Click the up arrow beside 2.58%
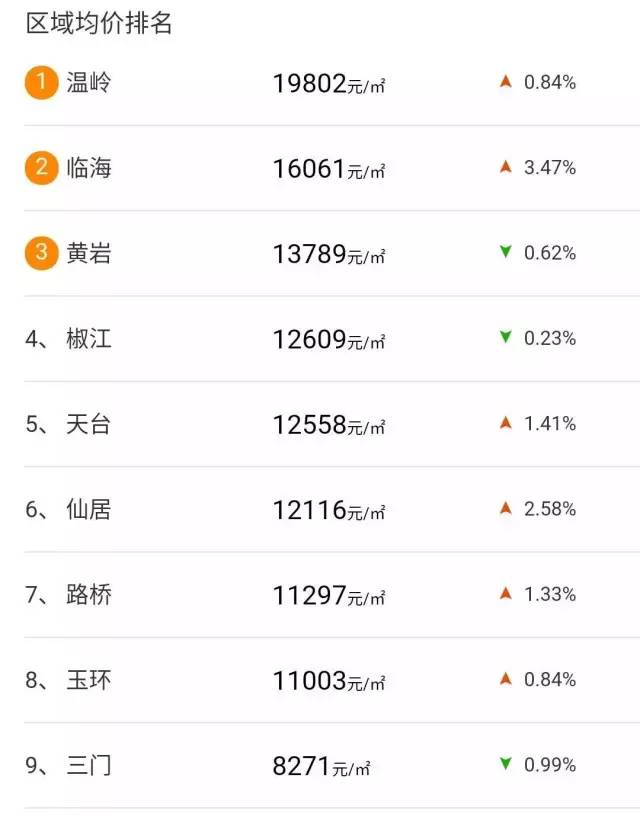The height and width of the screenshot is (816, 640). (x=506, y=508)
